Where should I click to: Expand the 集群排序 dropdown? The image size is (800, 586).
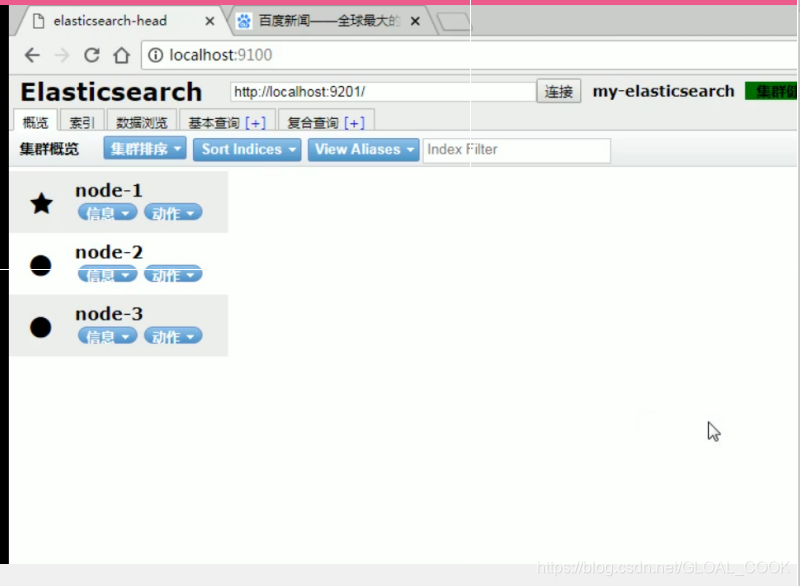click(145, 149)
